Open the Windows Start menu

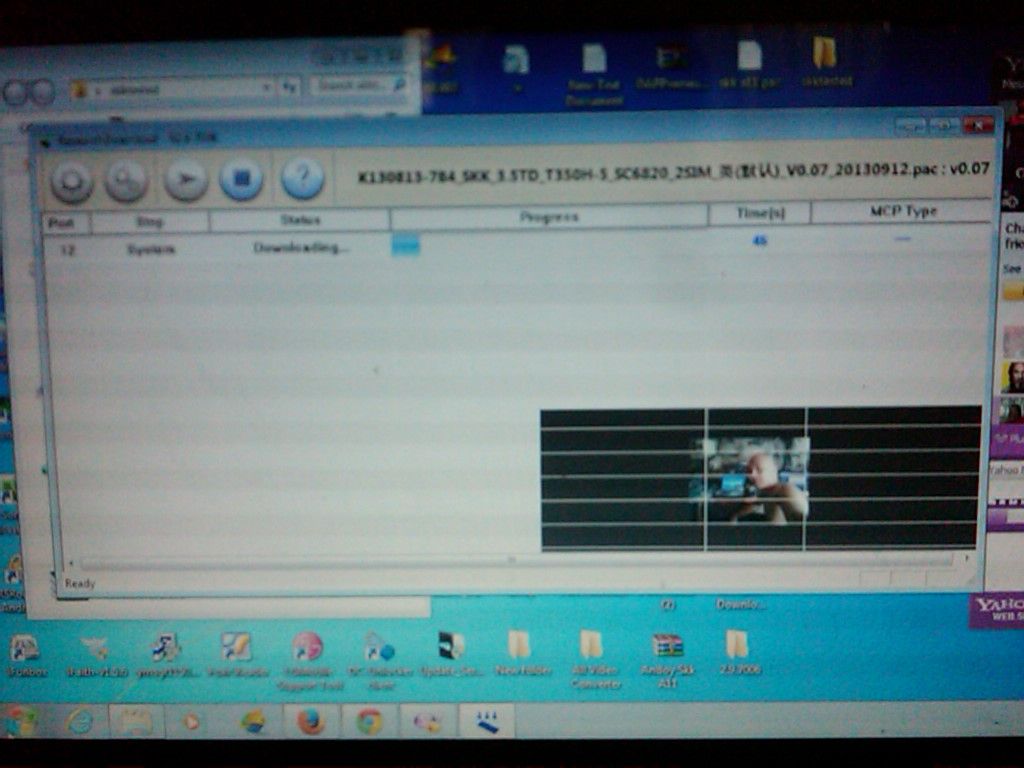(x=20, y=720)
